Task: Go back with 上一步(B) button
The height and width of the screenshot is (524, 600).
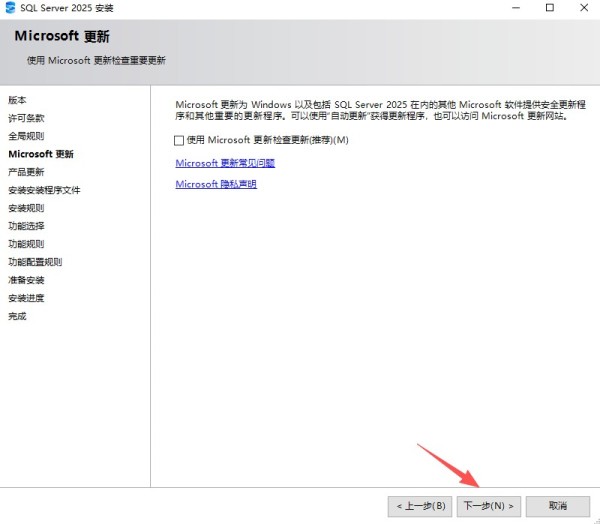Action: 420,506
